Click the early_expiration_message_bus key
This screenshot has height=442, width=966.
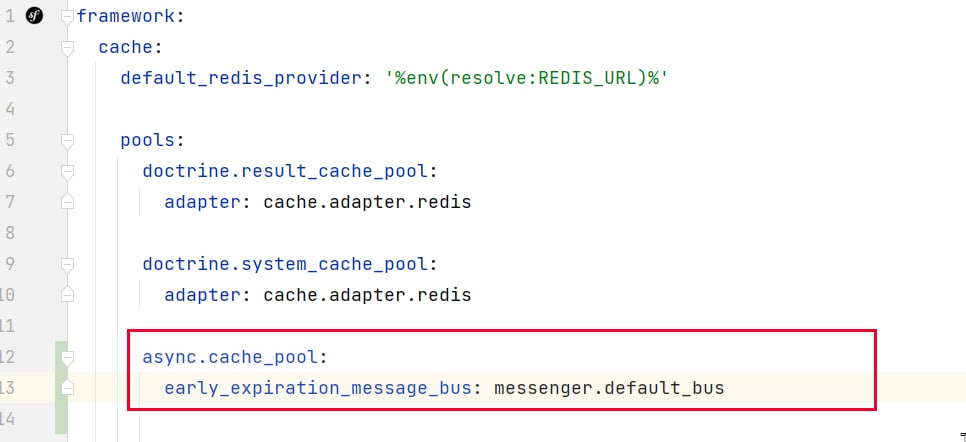(317, 388)
